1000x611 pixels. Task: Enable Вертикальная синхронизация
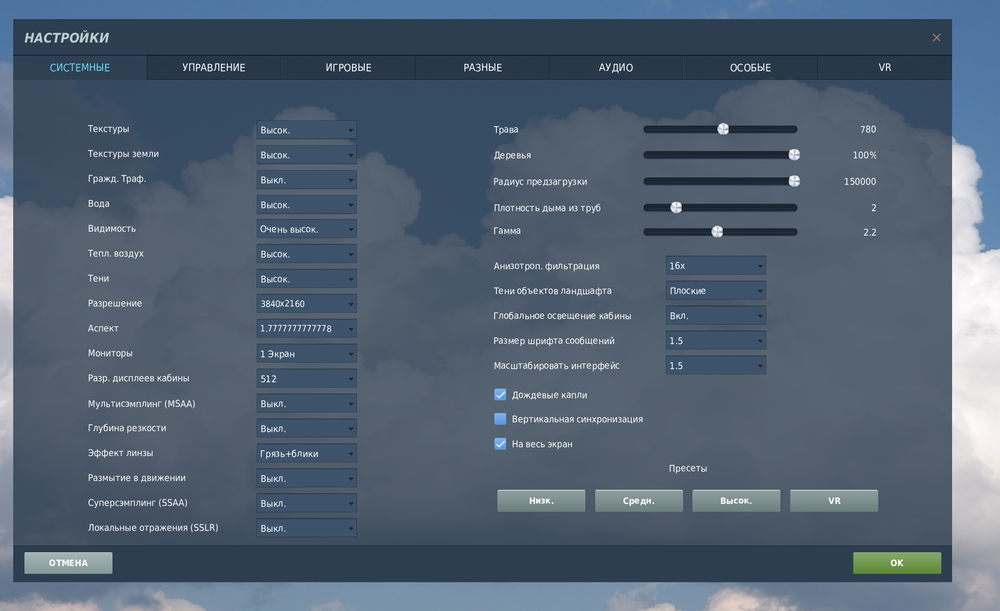point(500,419)
